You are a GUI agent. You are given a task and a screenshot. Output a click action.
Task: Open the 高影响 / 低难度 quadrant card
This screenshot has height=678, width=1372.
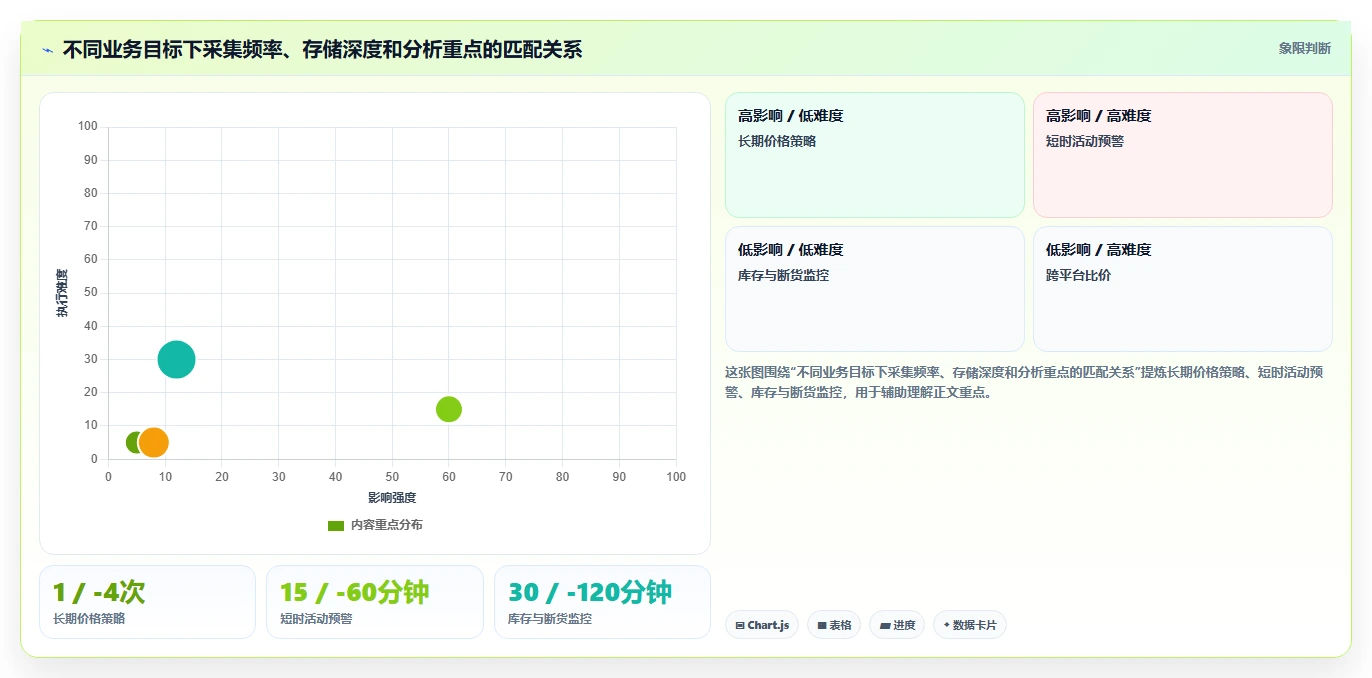click(875, 155)
